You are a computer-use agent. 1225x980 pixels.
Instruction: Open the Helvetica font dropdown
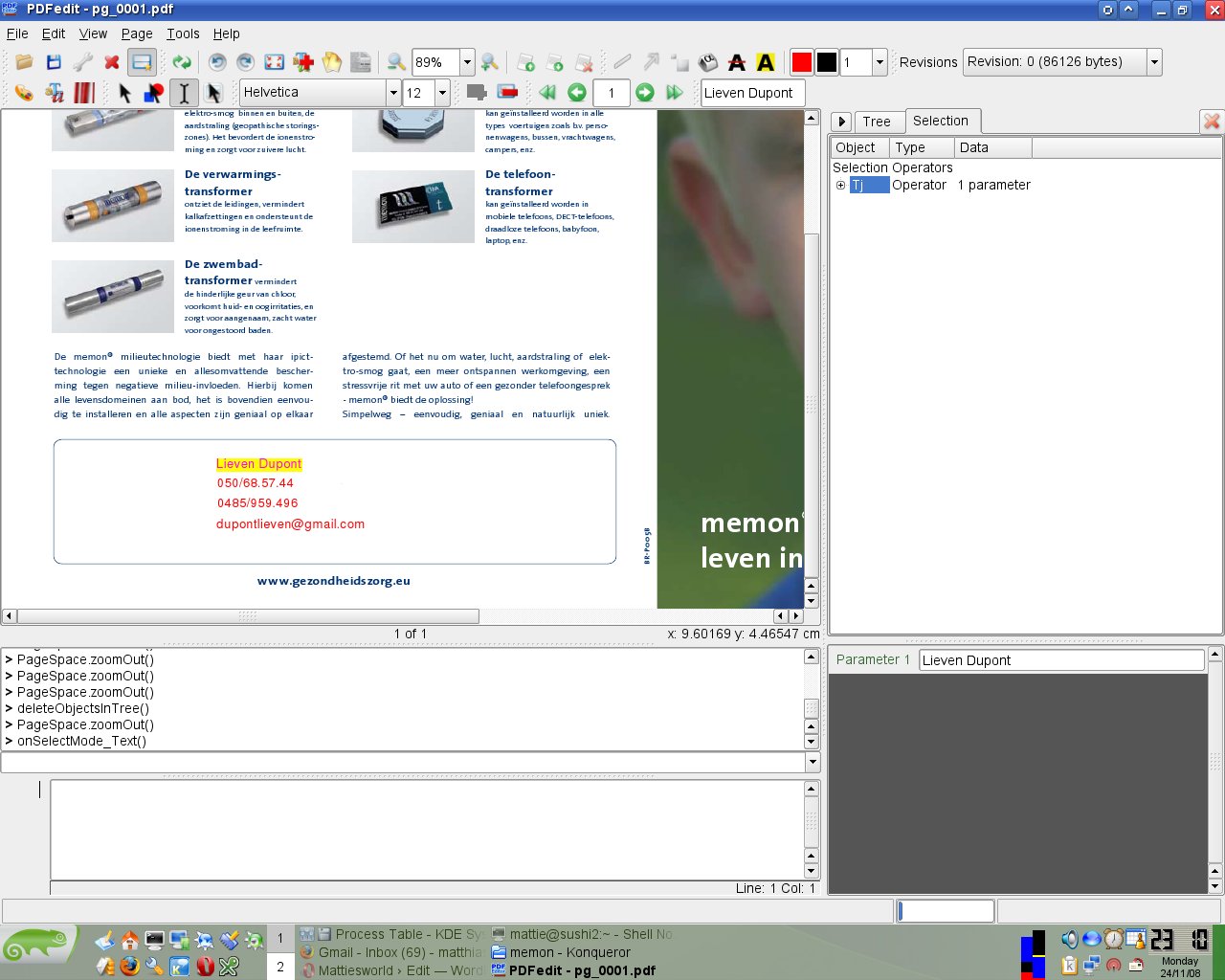(392, 93)
